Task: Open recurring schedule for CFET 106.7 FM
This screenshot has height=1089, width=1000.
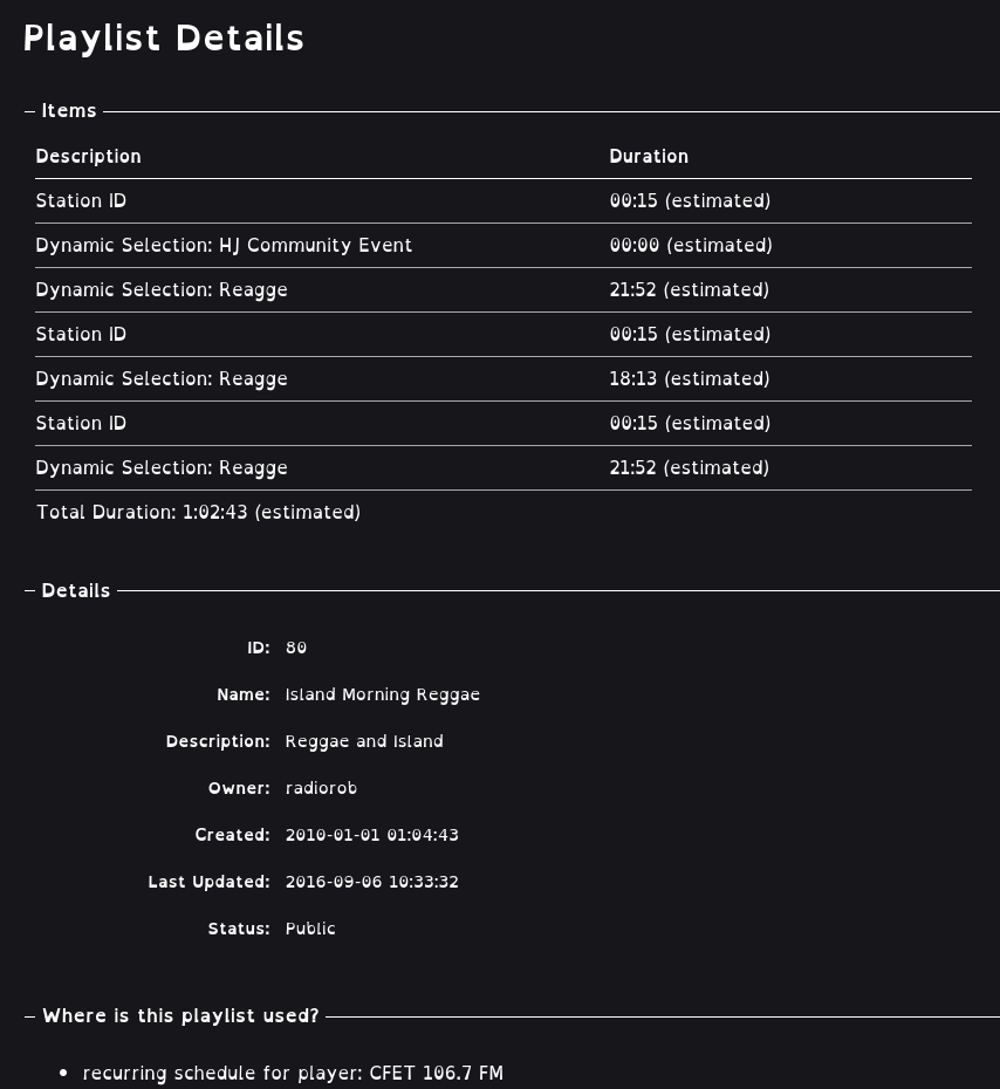Action: (292, 1073)
